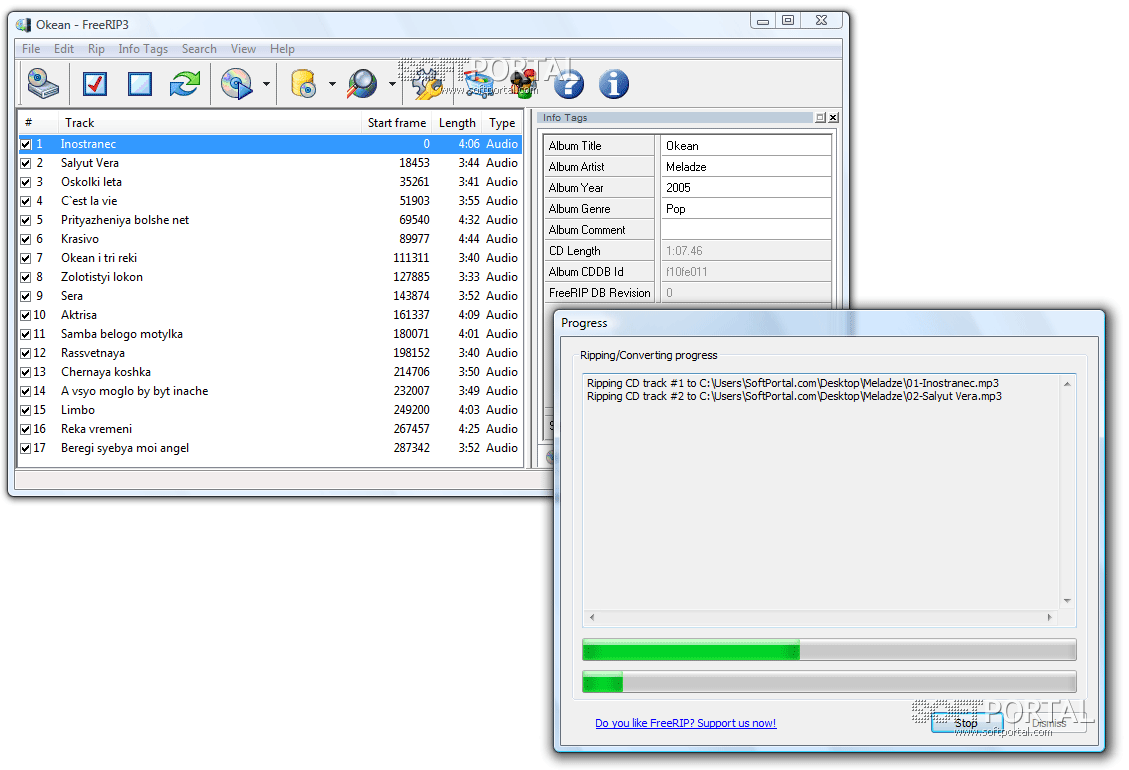Click the log scroll up arrow
Image resolution: width=1129 pixels, height=770 pixels.
[x=1067, y=384]
